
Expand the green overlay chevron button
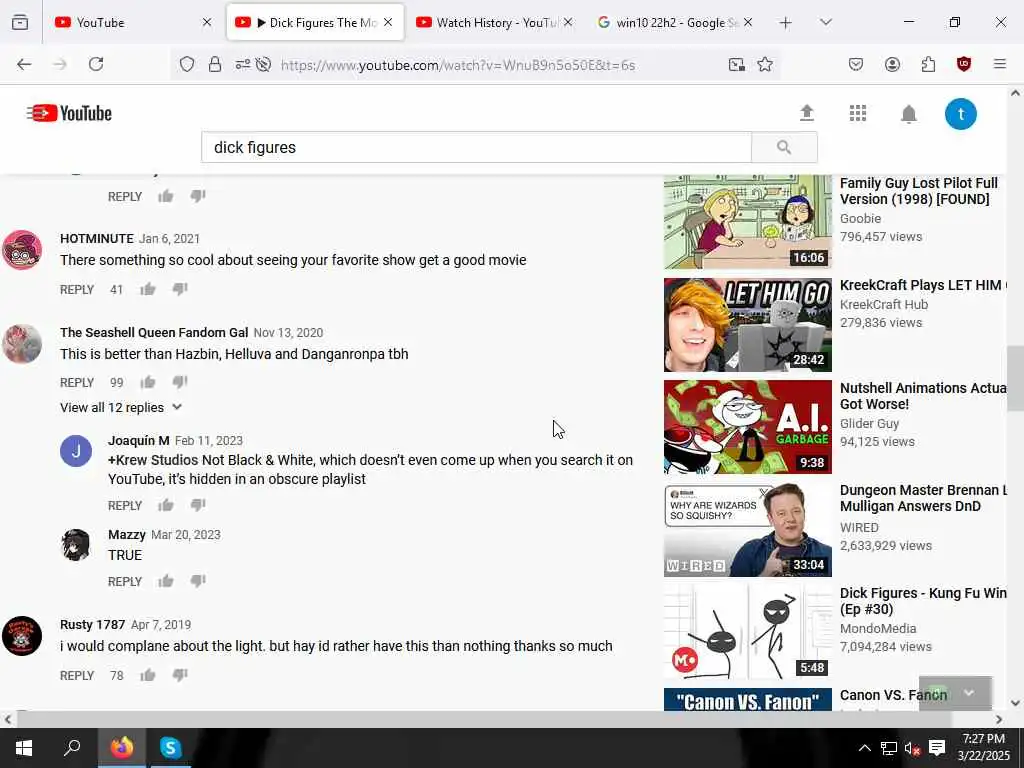tap(969, 693)
